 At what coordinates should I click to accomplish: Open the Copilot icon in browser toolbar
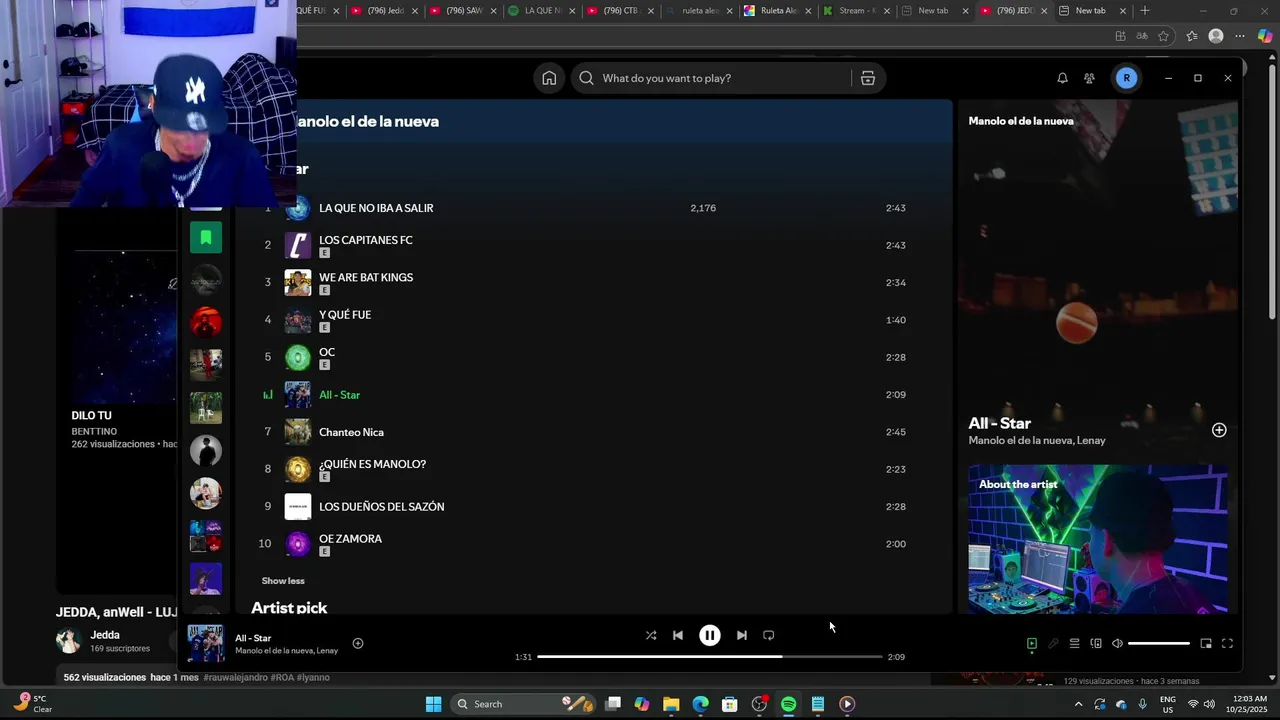click(x=1265, y=36)
